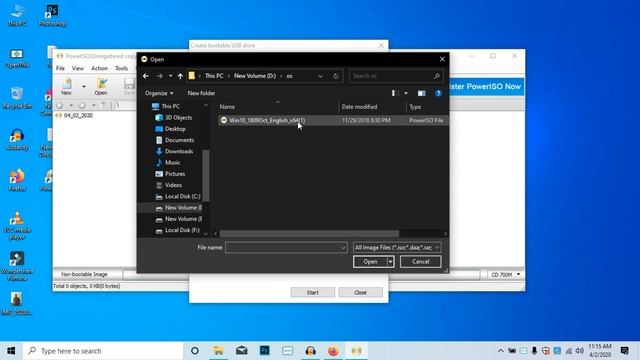Sort files by Date modified column
The image size is (640, 360).
coord(359,107)
